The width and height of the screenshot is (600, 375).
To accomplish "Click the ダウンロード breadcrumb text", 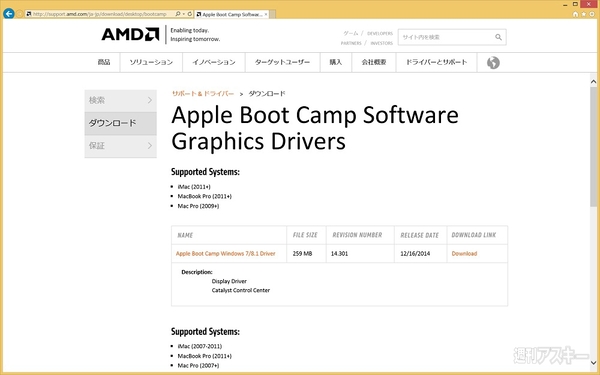I will click(x=267, y=93).
